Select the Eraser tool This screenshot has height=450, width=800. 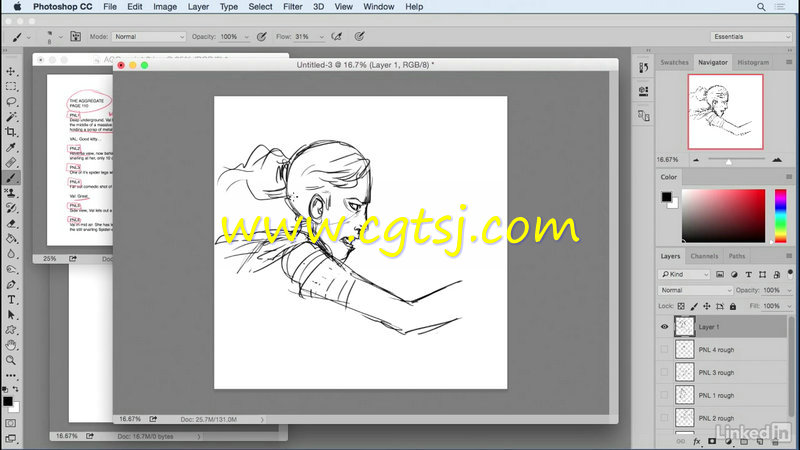(x=11, y=223)
